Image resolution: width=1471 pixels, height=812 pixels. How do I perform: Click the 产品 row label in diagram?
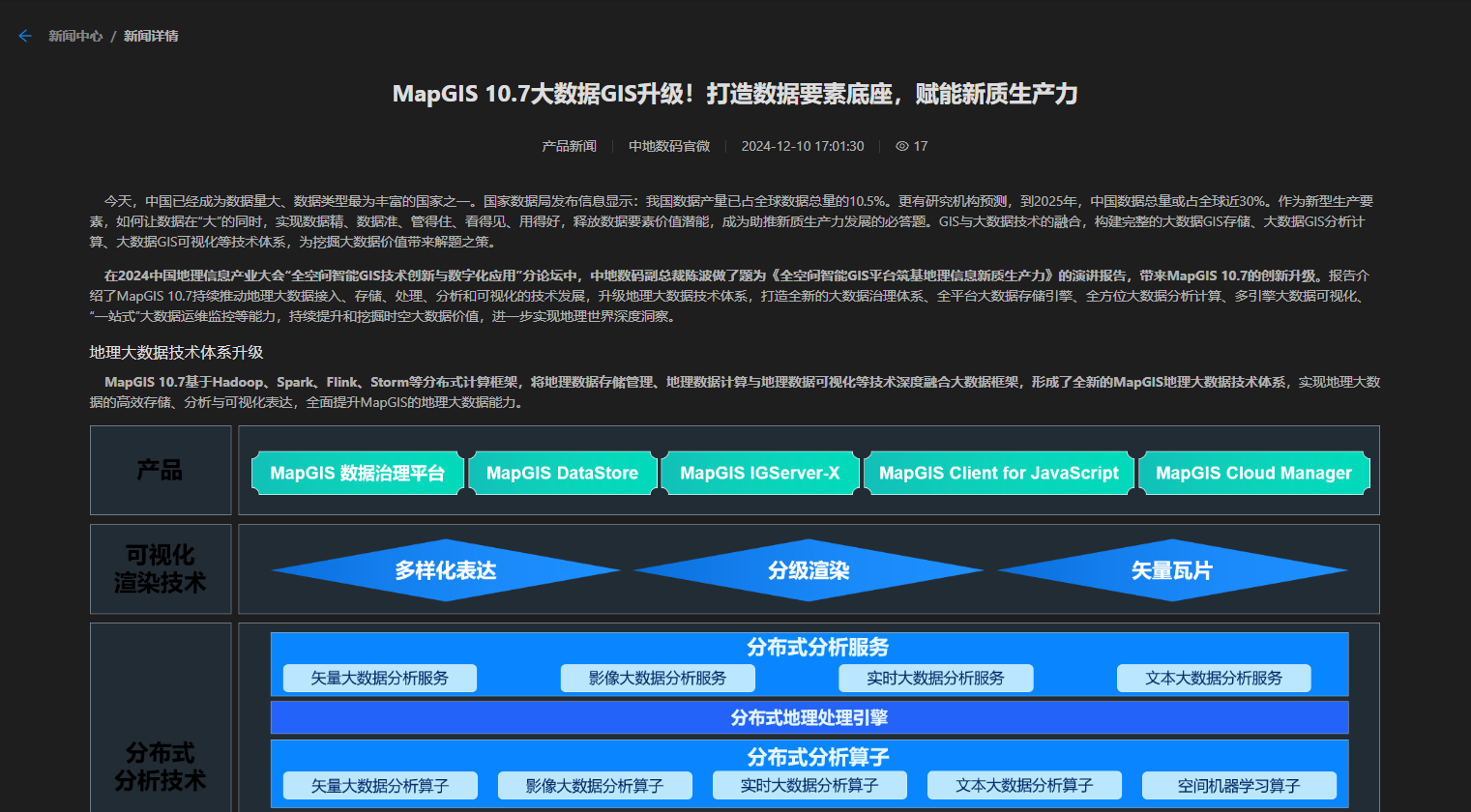(x=161, y=470)
